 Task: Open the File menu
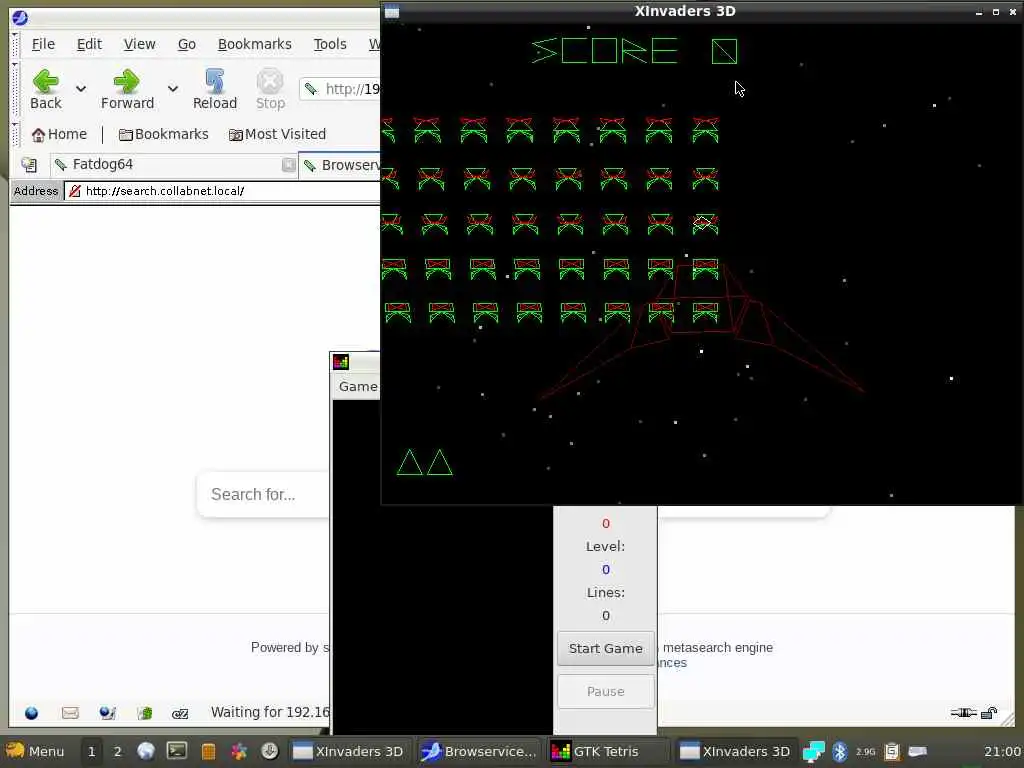coord(43,44)
